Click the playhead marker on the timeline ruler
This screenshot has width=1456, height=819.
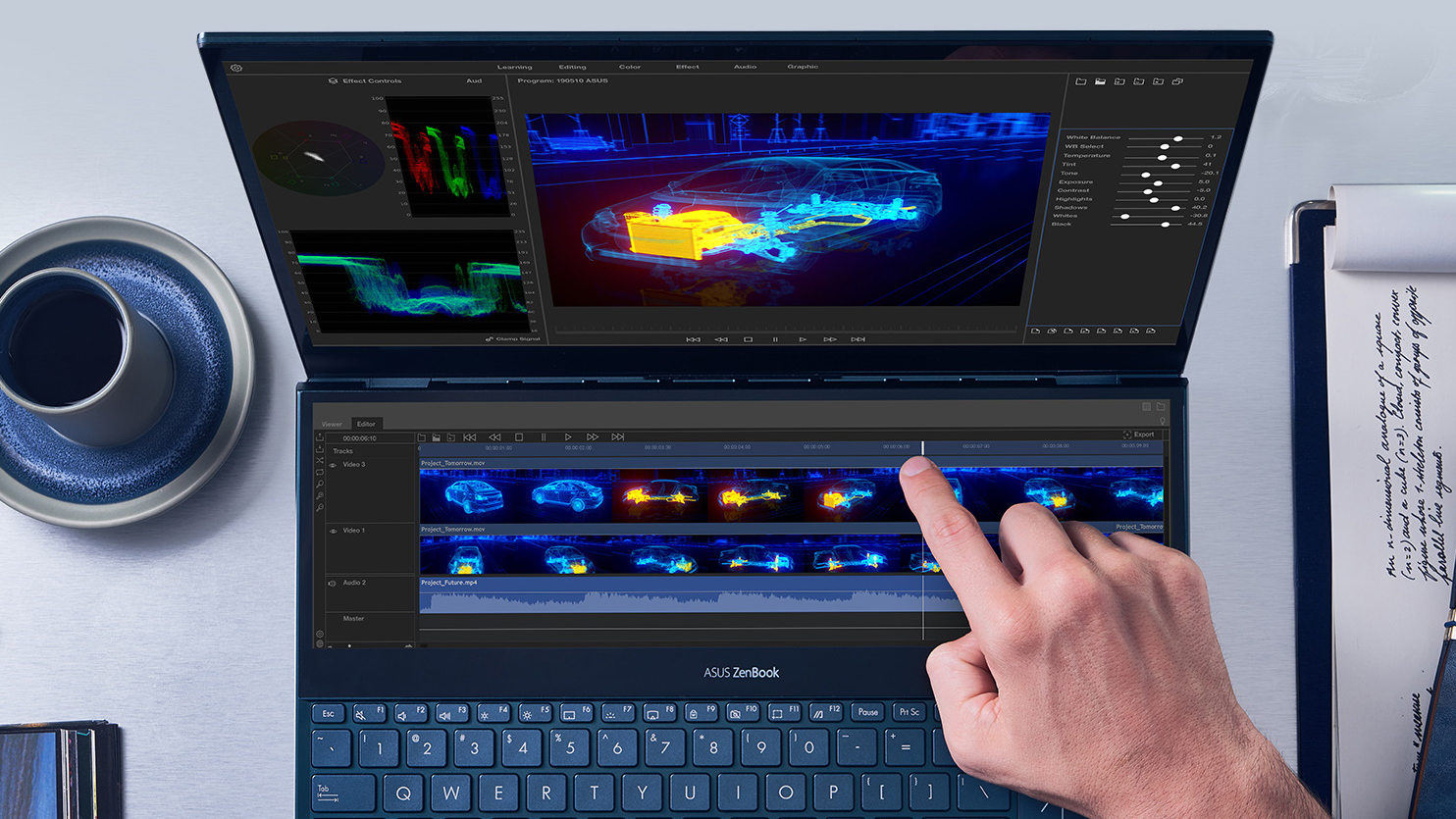pyautogui.click(x=922, y=447)
